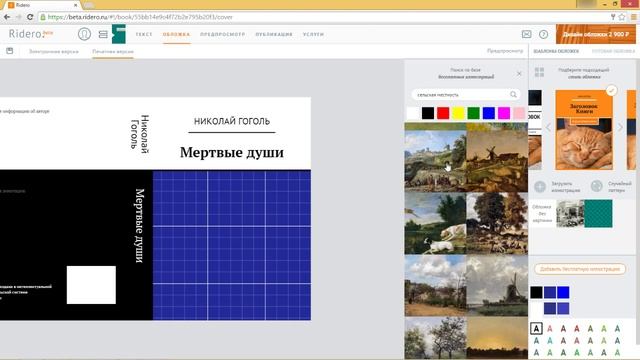This screenshot has height=360, width=640.
Task: Click Добавить бесплатную иллюстрацию button
Action: point(580,269)
